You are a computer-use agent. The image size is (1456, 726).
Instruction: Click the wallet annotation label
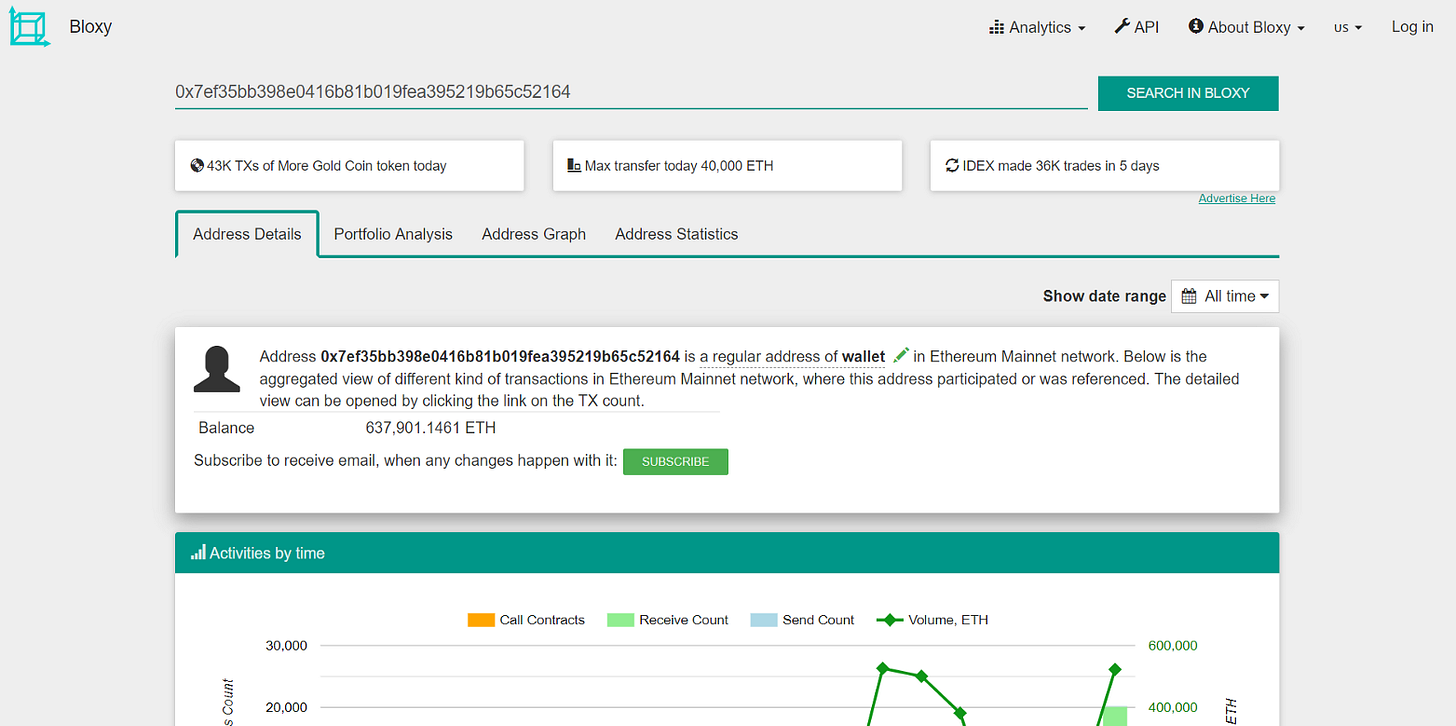[x=863, y=356]
